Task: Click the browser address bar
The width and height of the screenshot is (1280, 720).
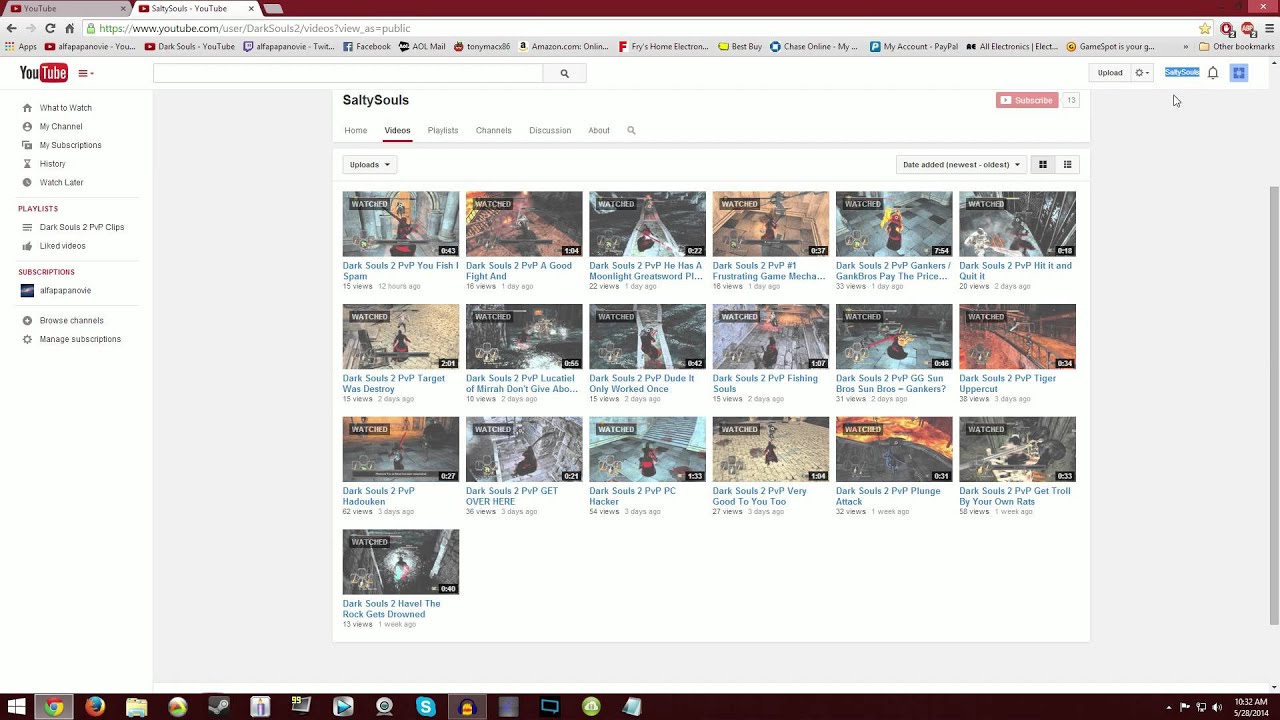Action: [640, 29]
